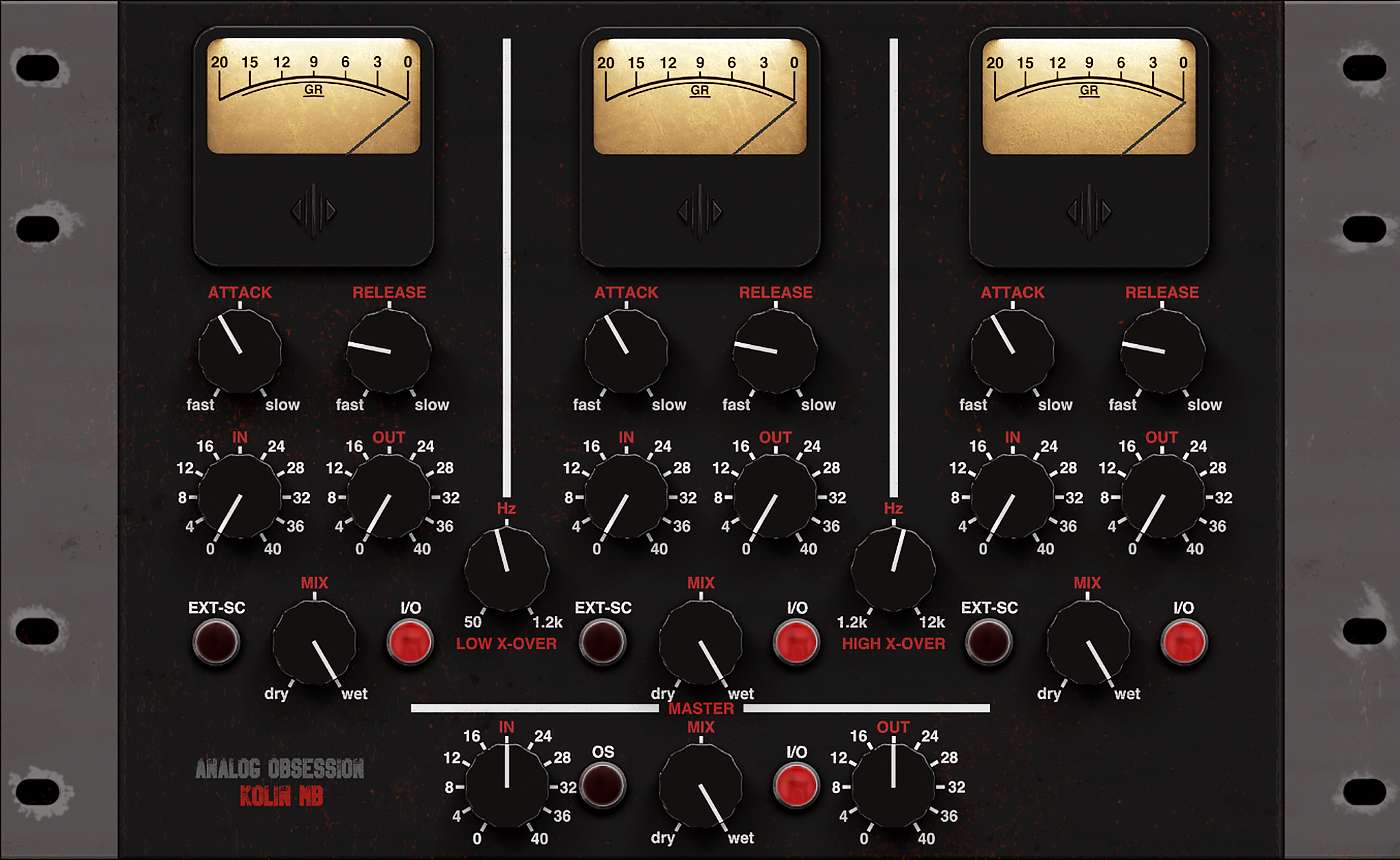
Task: Click the mid band RELEASE knob
Action: pyautogui.click(x=775, y=349)
